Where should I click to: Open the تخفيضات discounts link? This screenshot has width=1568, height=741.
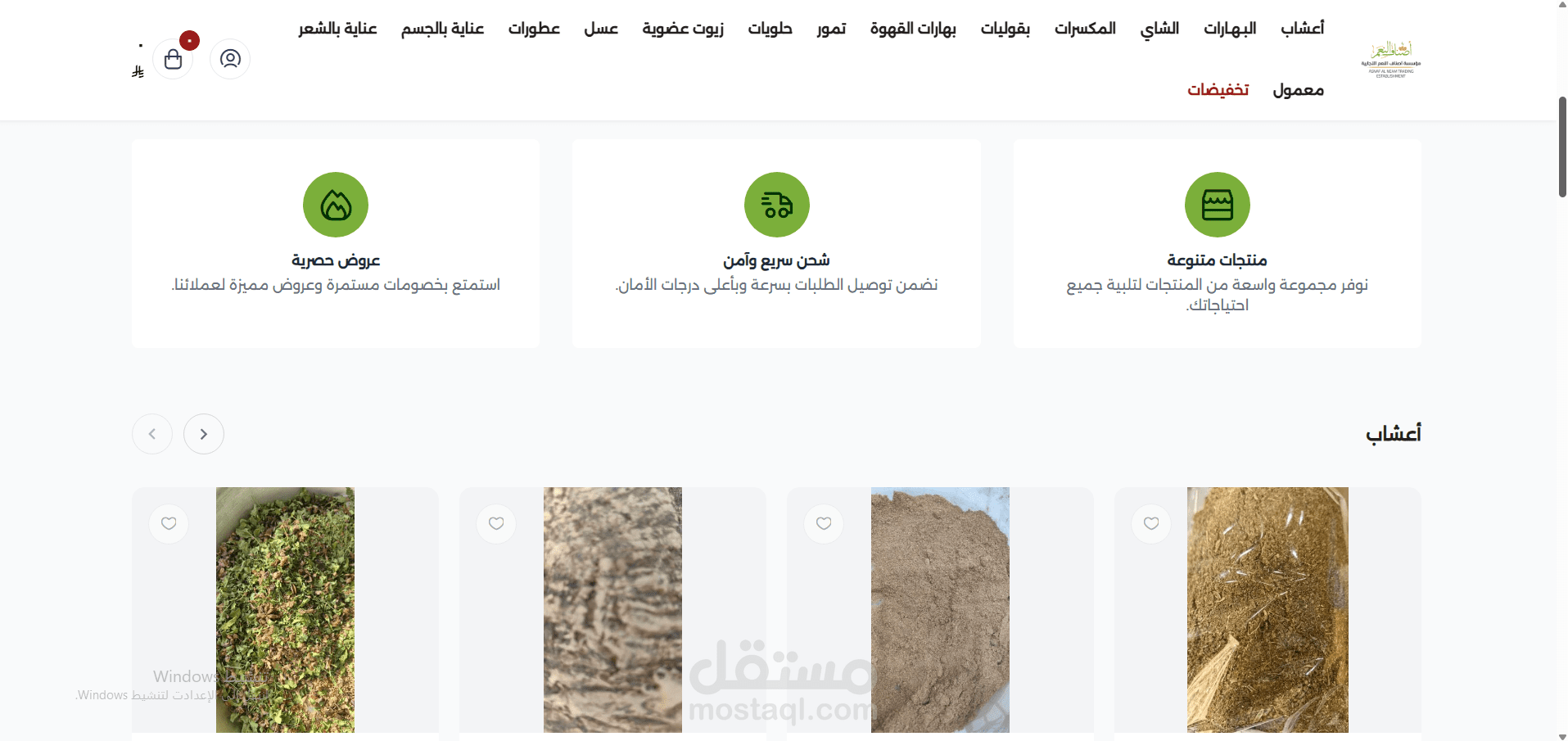click(x=1218, y=90)
